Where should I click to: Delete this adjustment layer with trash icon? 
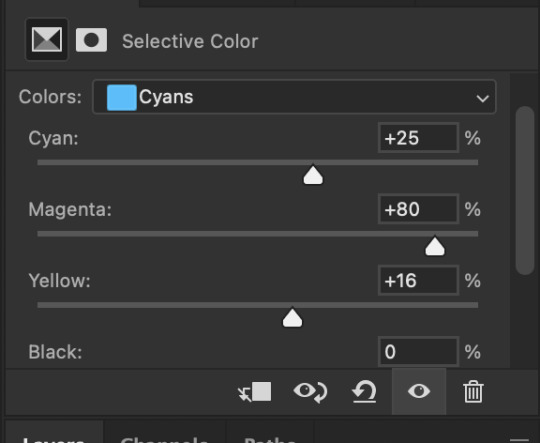coord(473,392)
